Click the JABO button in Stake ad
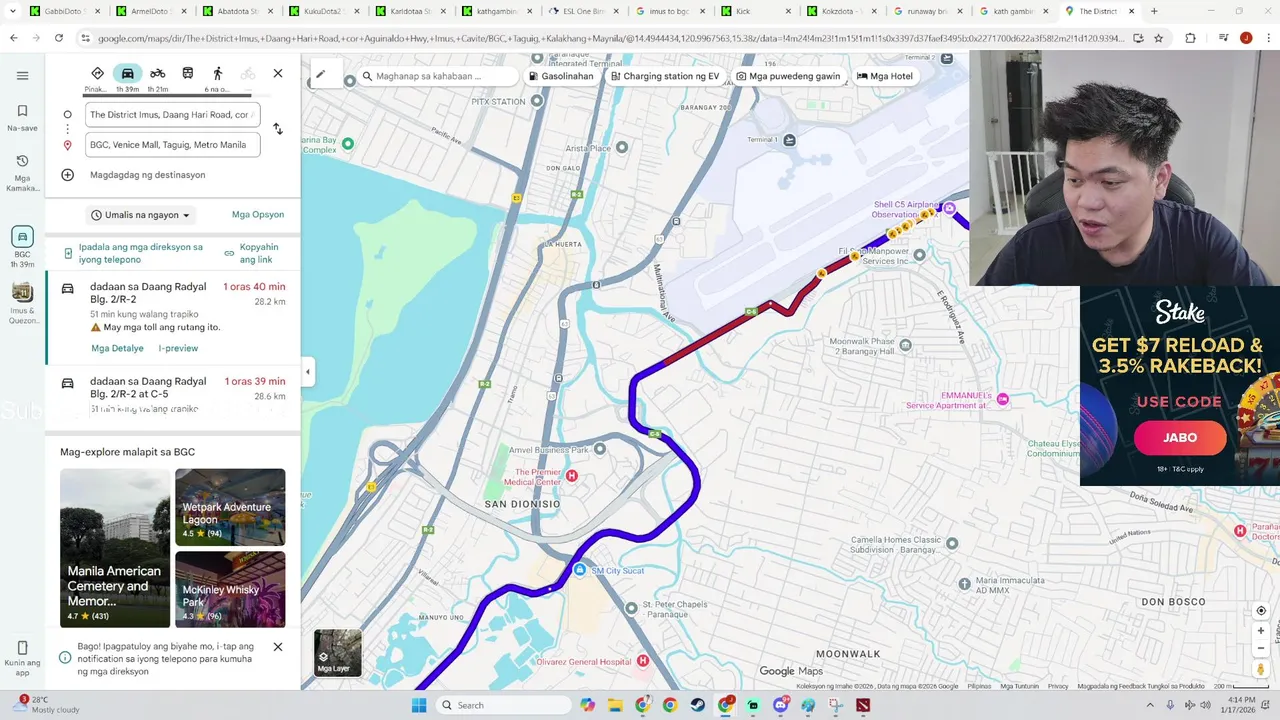The image size is (1280, 720). pos(1180,437)
